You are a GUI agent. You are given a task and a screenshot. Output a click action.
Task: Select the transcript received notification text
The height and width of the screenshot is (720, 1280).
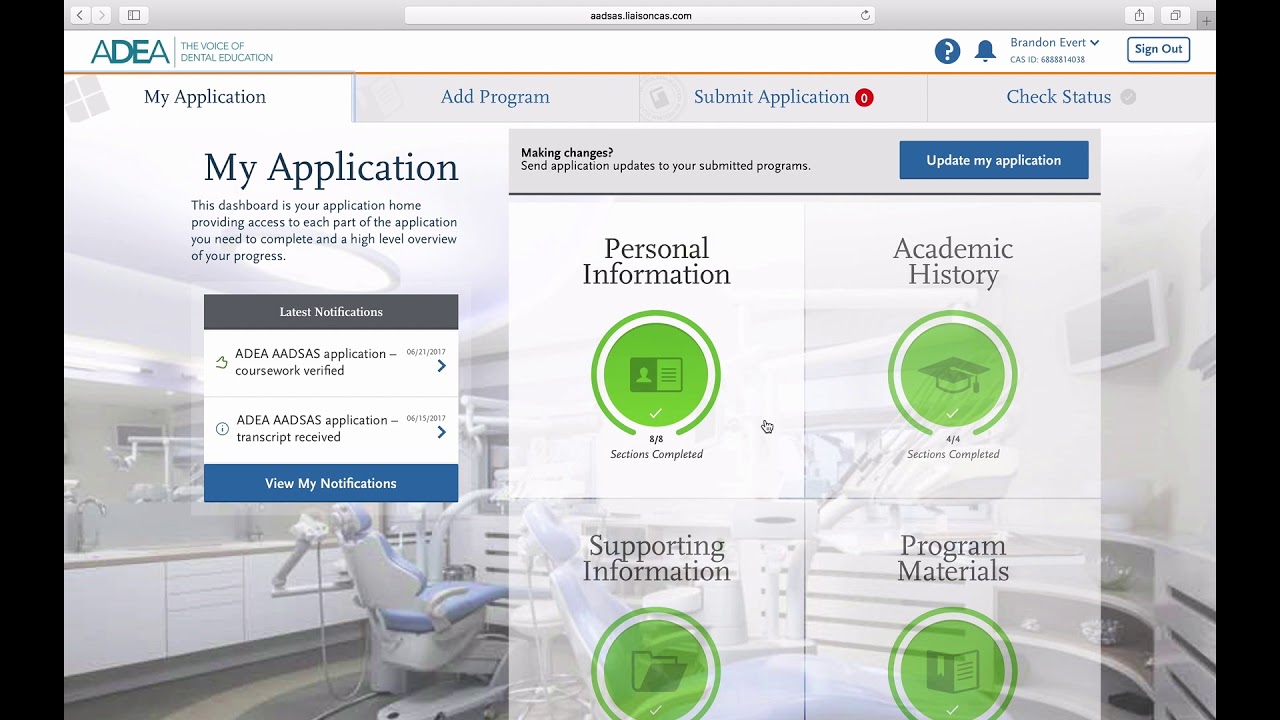pyautogui.click(x=317, y=428)
